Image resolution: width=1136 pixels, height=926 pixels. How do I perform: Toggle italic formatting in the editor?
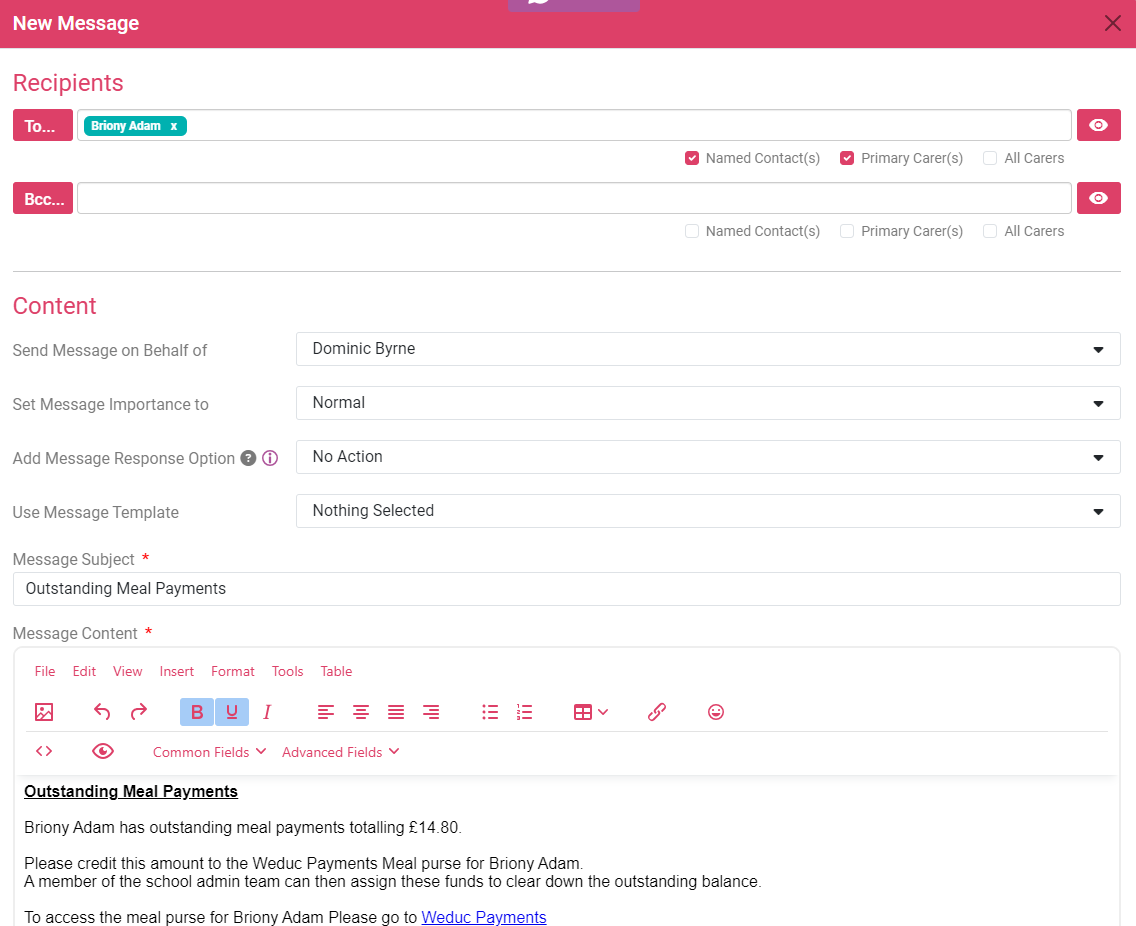point(267,712)
